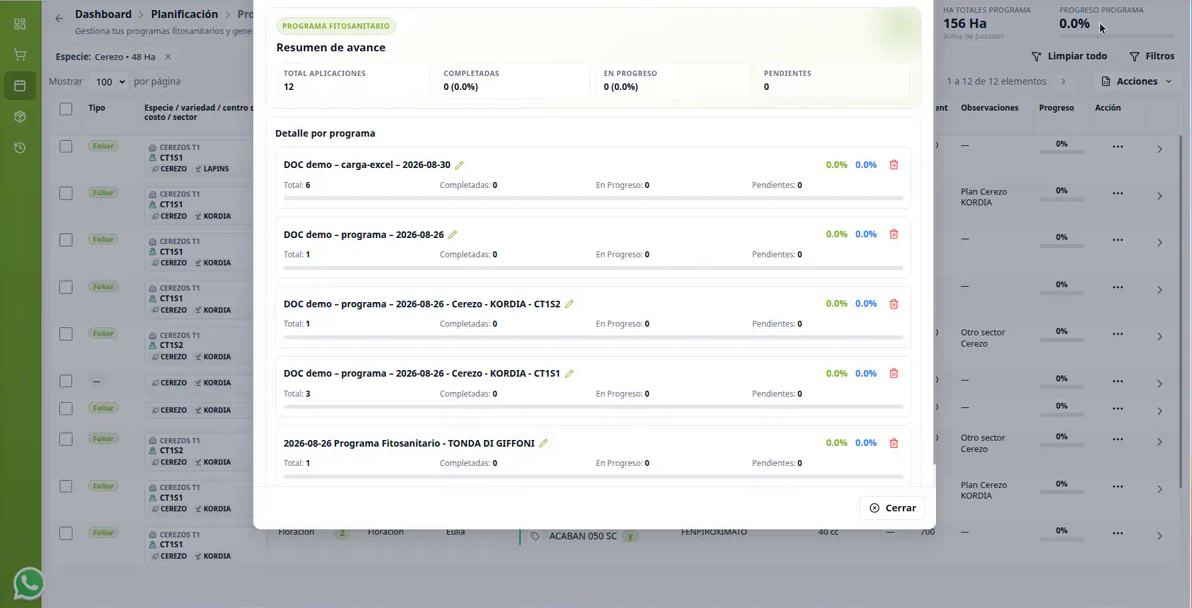
Task: Remove the Especie Cerezo 48 Ha filter chip
Action: coord(168,57)
